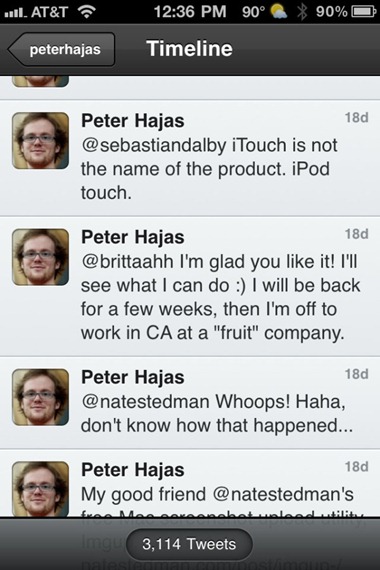Tap the battery icon in status bar

(364, 12)
